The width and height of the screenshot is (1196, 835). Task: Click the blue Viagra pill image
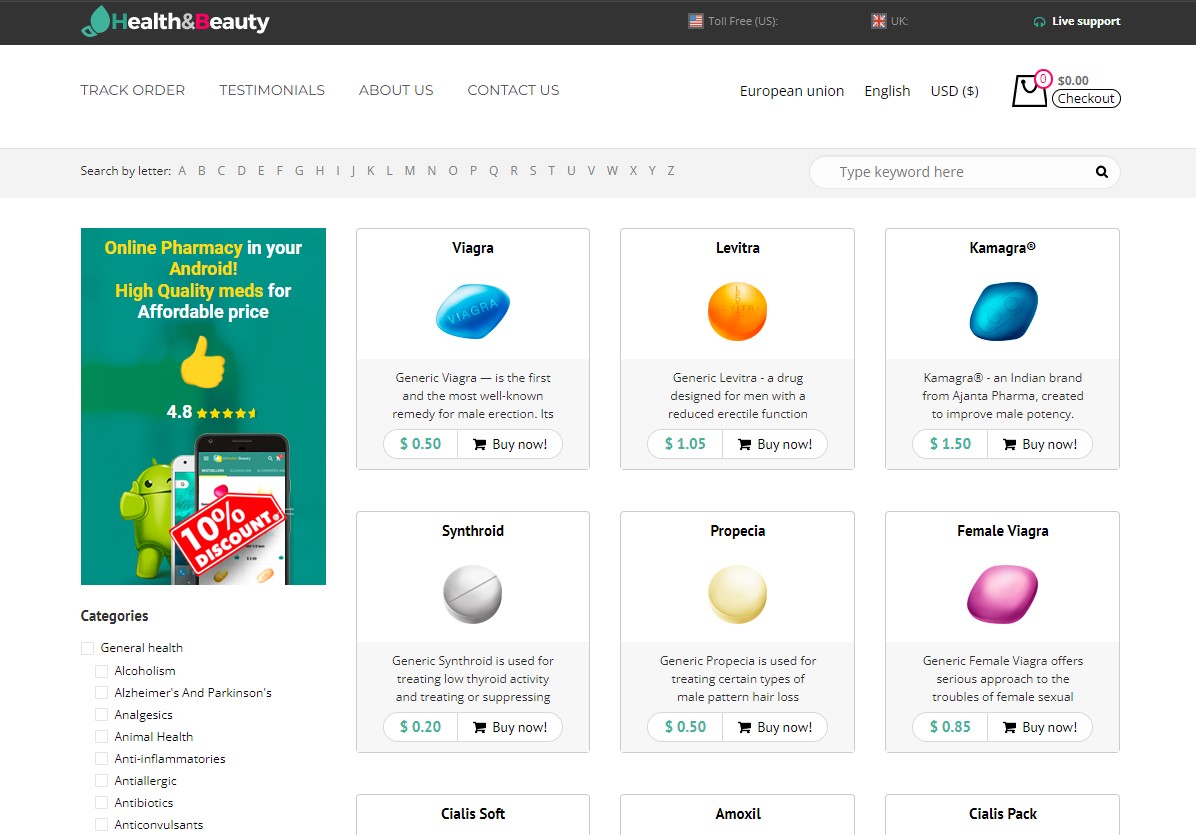(473, 311)
